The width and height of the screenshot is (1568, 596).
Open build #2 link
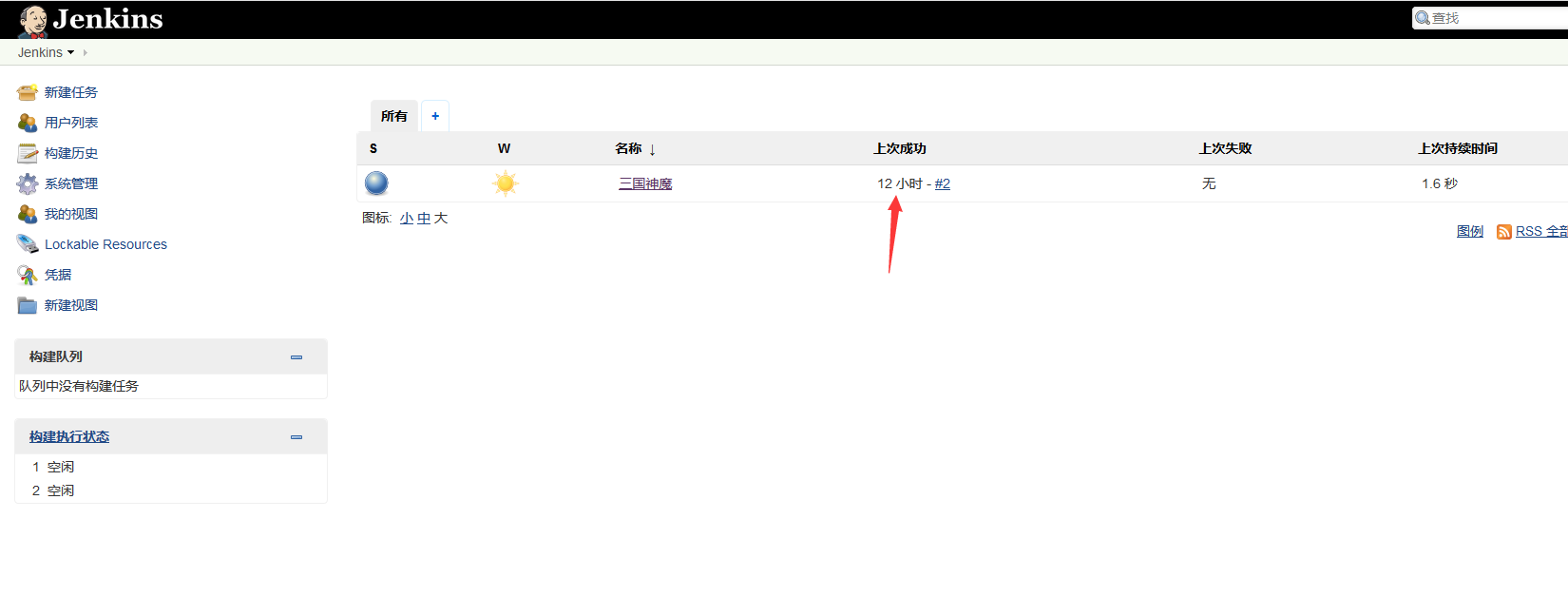[x=942, y=183]
